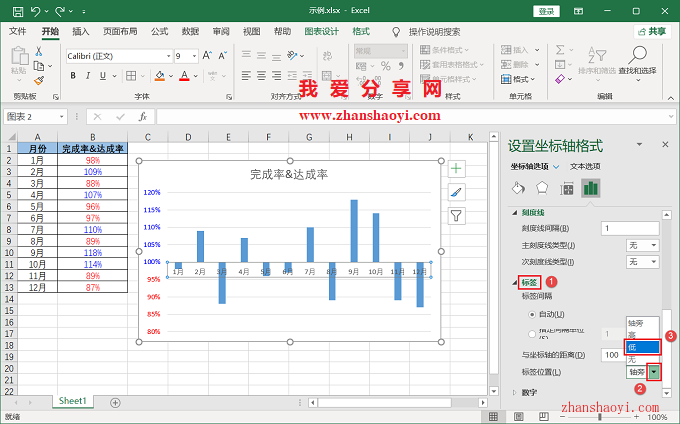Switch to Page Layout view in status bar

pyautogui.click(x=519, y=417)
